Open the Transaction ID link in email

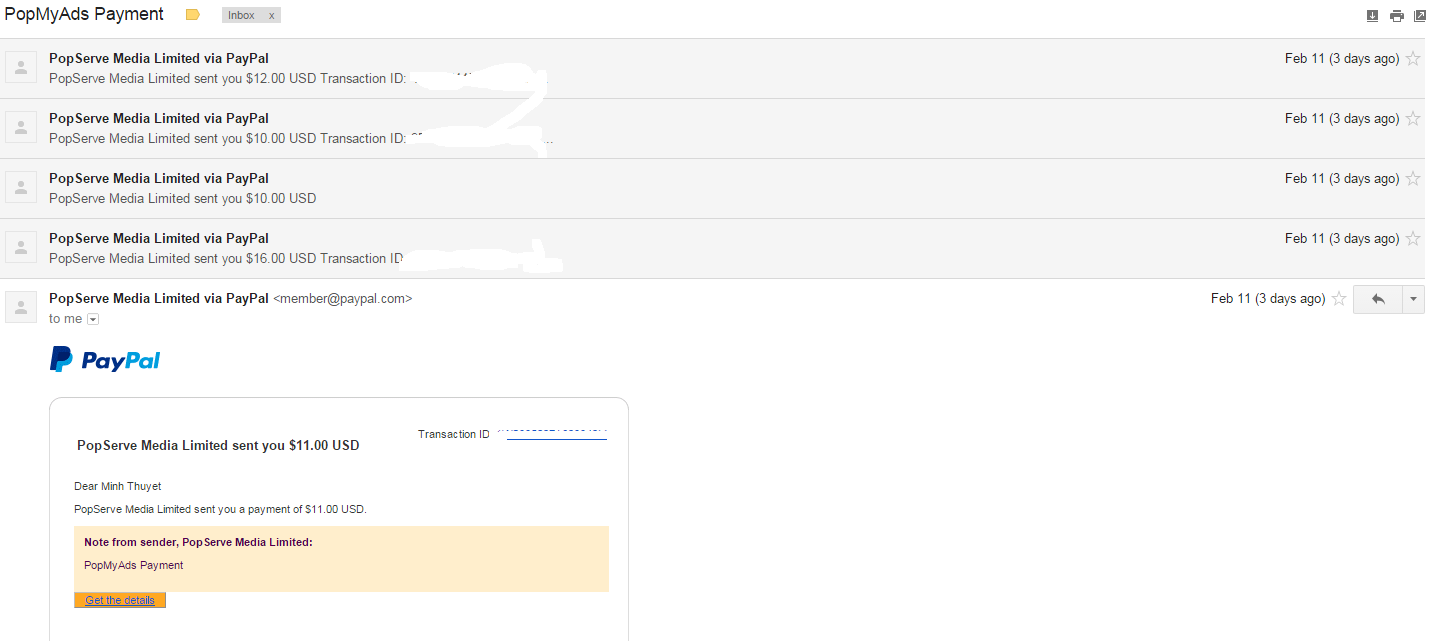pos(556,434)
